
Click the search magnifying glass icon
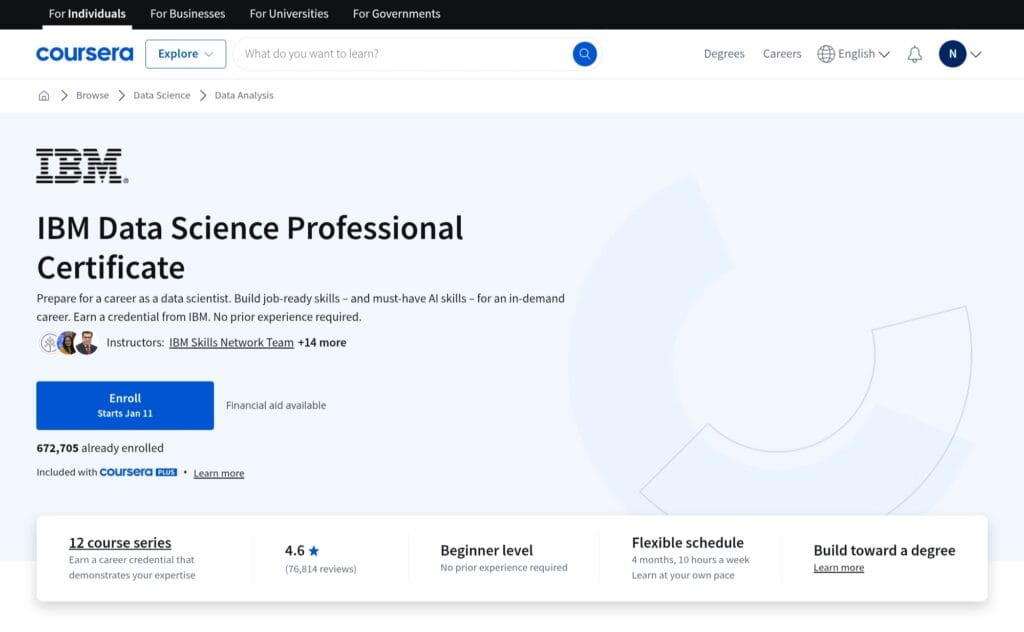pos(585,54)
